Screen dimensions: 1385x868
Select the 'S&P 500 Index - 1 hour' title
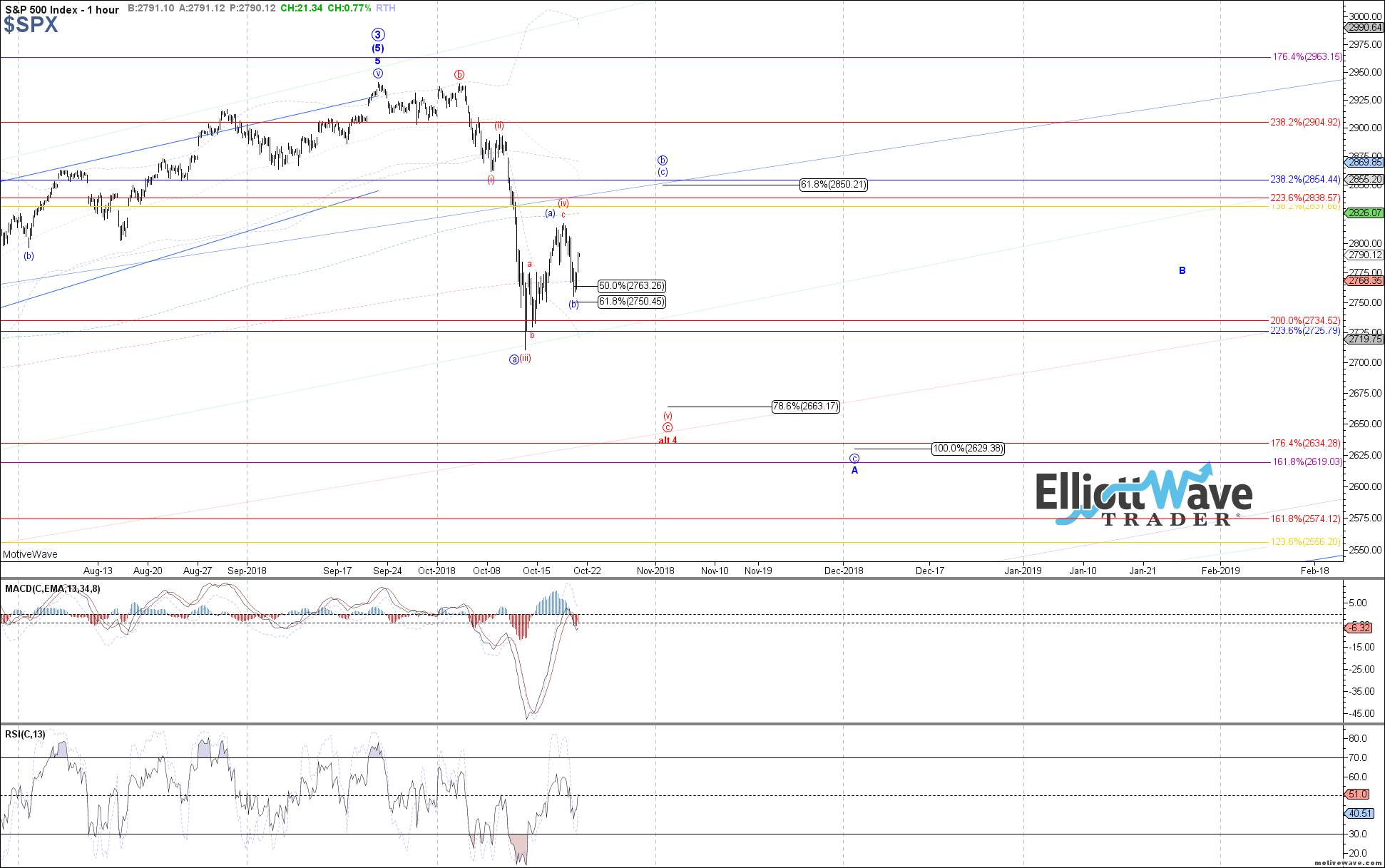pyautogui.click(x=62, y=9)
